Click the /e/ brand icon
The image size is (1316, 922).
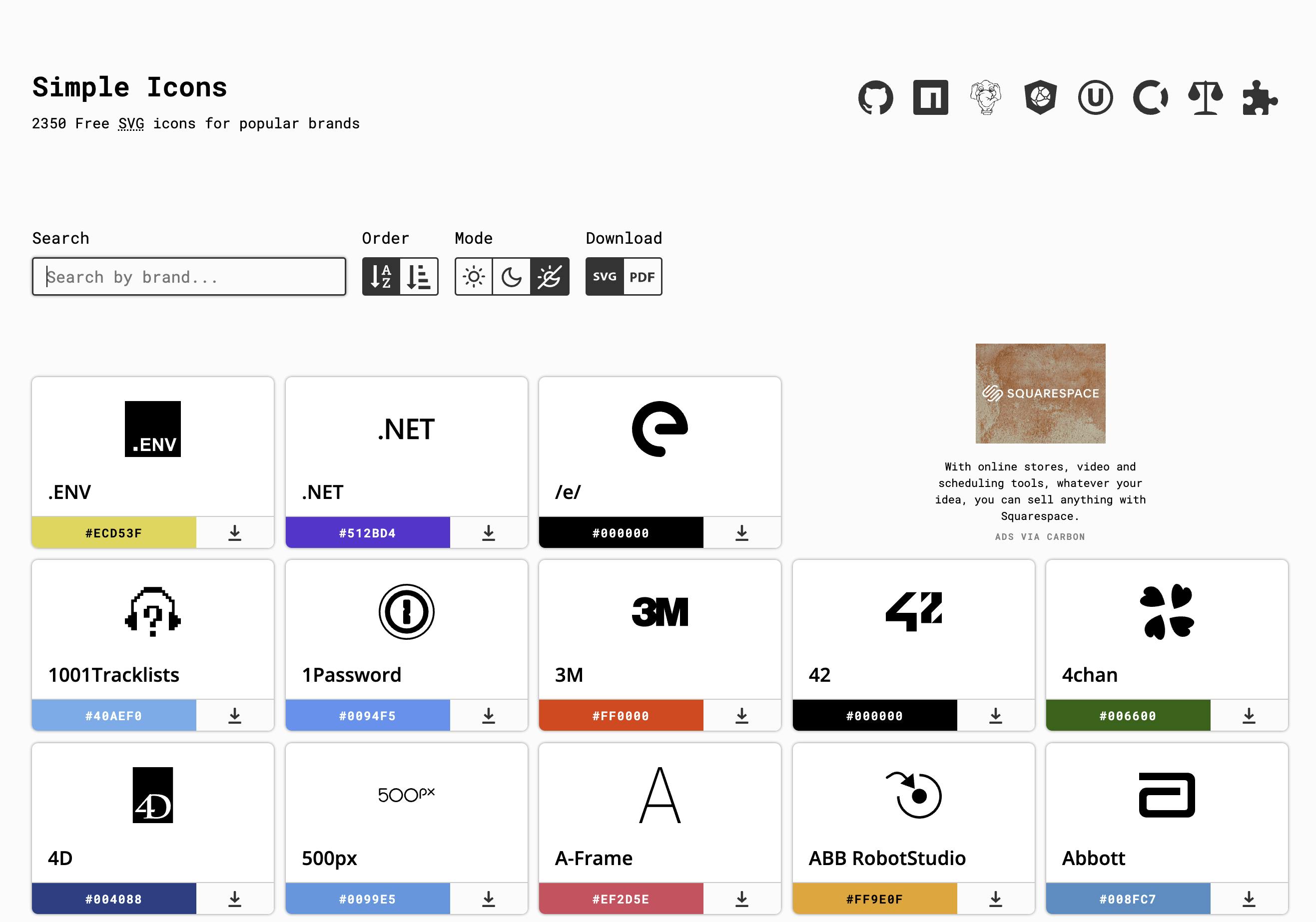pos(659,429)
